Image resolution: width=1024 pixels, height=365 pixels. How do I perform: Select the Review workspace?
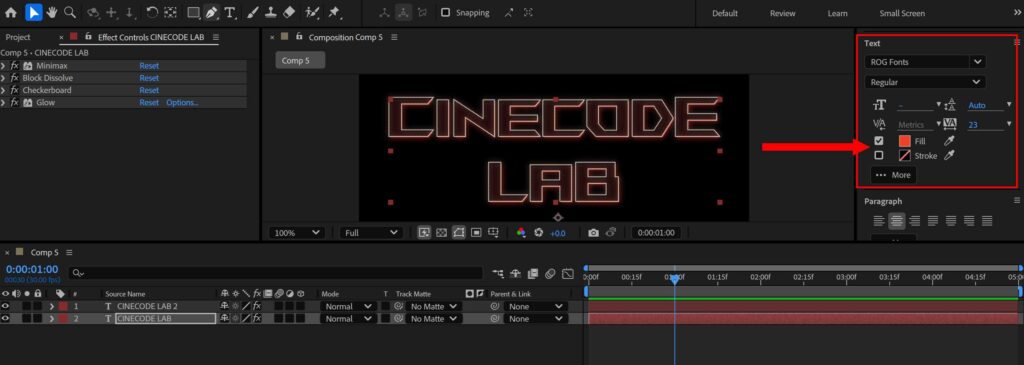(782, 13)
